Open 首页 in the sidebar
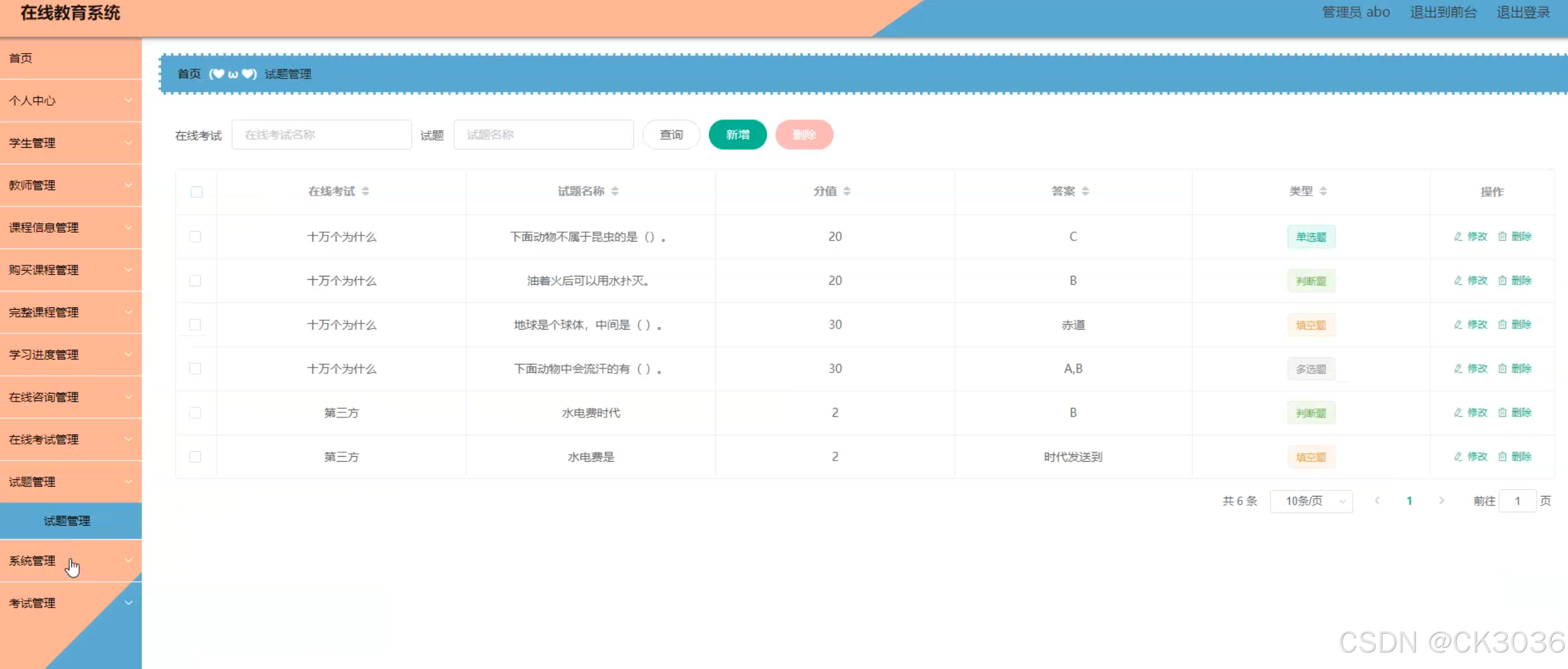1568x669 pixels. [22, 59]
